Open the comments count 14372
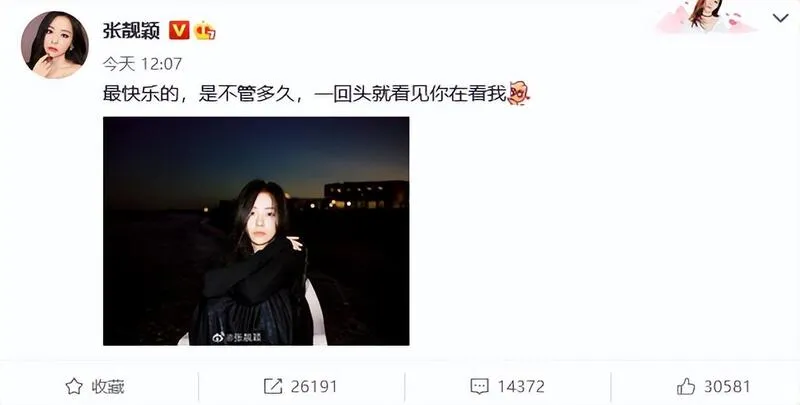Viewport: 800px width, 405px height. click(521, 387)
